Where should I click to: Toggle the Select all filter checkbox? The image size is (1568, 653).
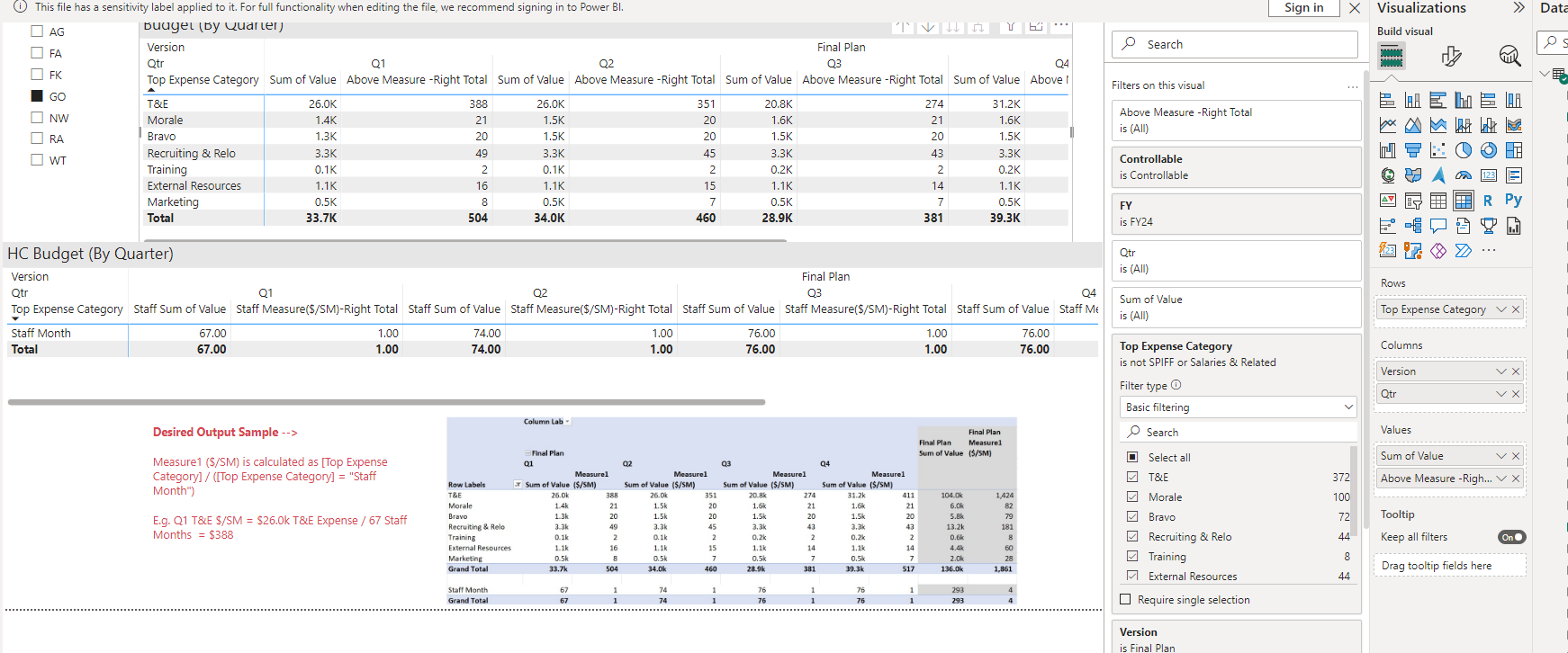pos(1132,457)
